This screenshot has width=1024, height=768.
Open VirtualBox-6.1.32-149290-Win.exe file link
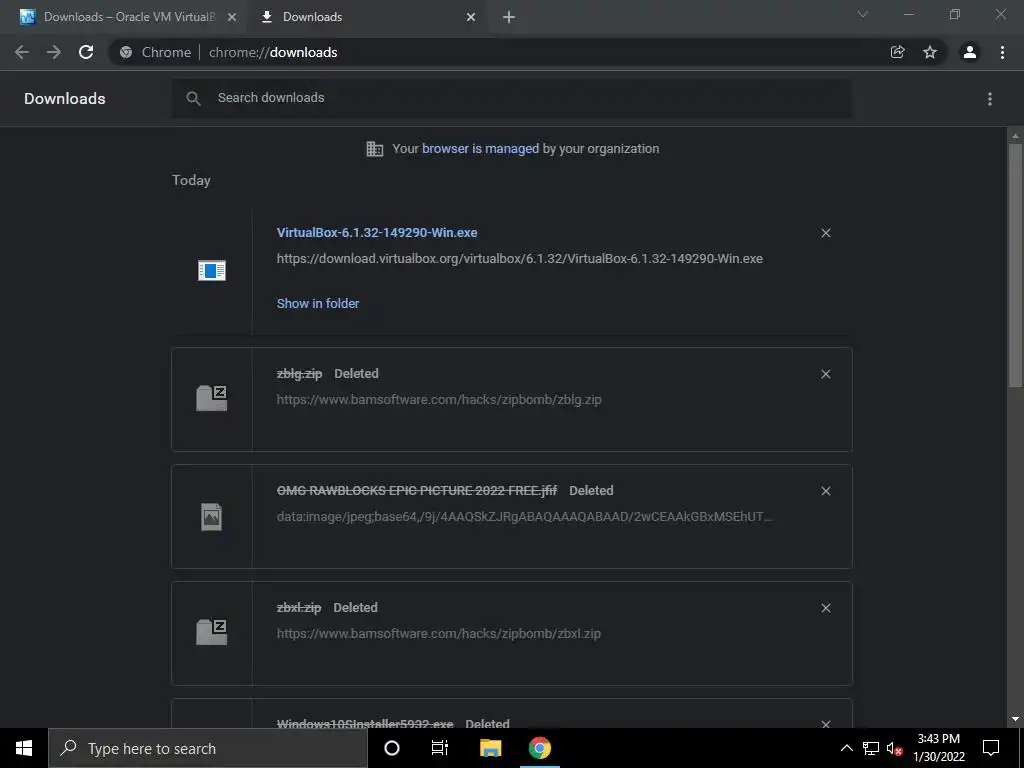(x=377, y=232)
